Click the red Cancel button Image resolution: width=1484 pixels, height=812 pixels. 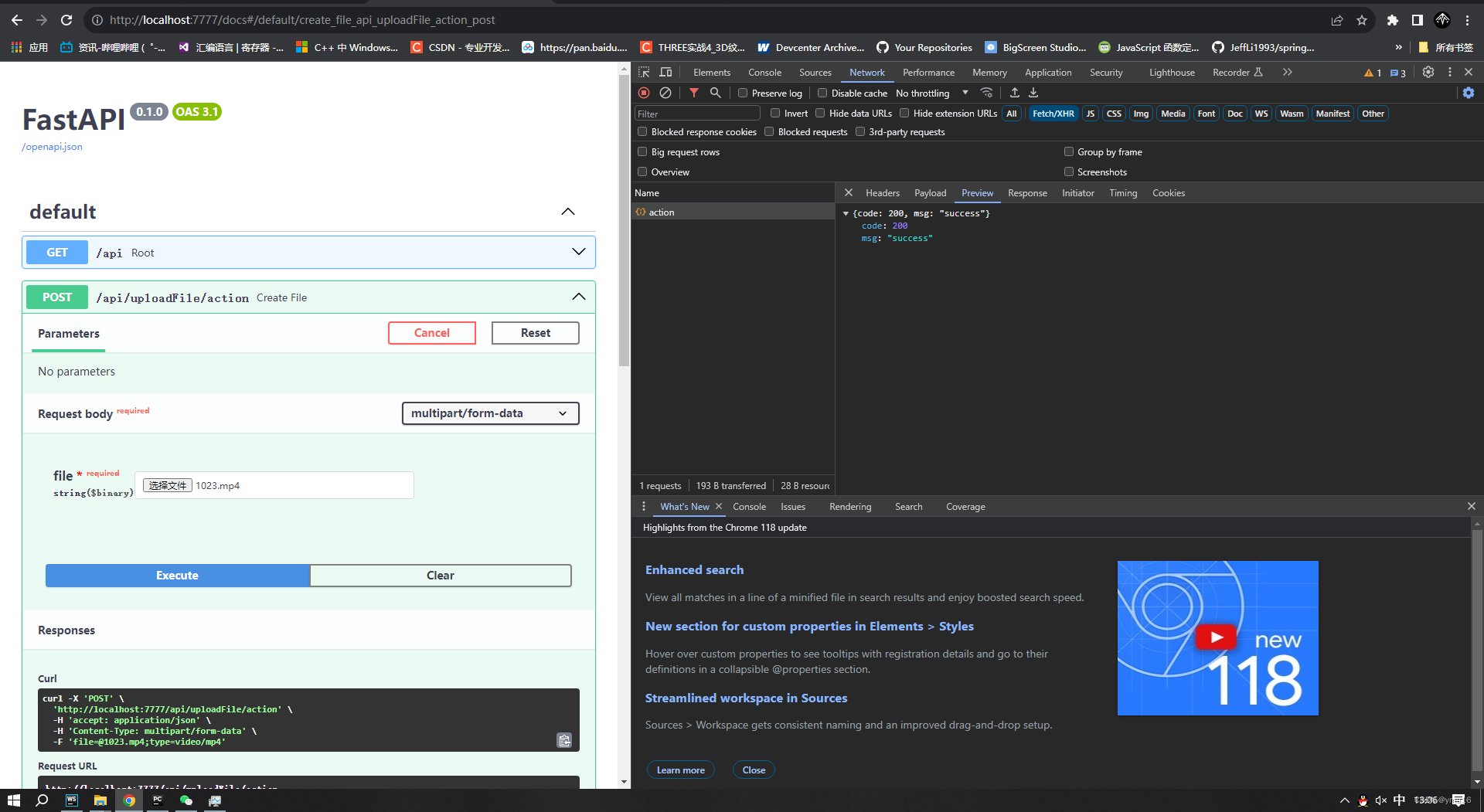point(432,333)
